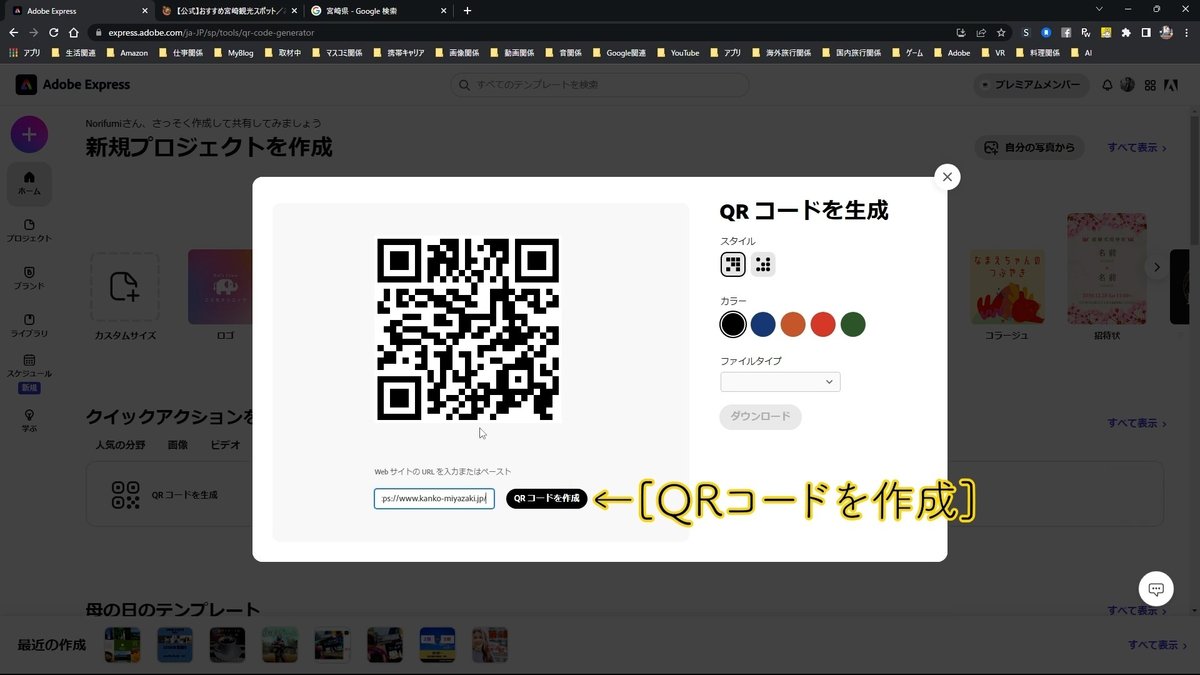Image resolution: width=1200 pixels, height=675 pixels.
Task: Open the YouTube bookmarks folder
Action: (x=677, y=53)
